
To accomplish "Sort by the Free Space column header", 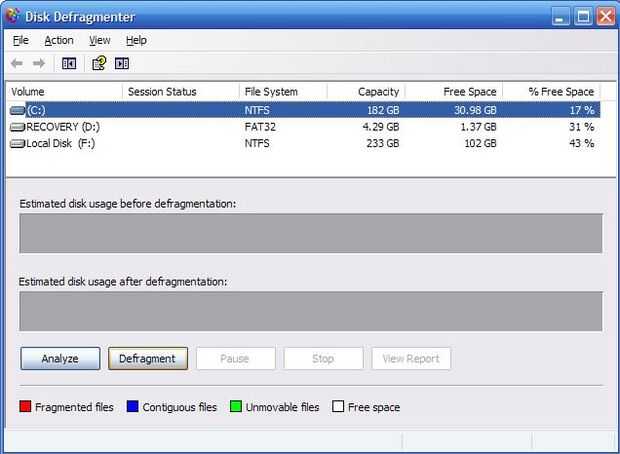I will 454,92.
